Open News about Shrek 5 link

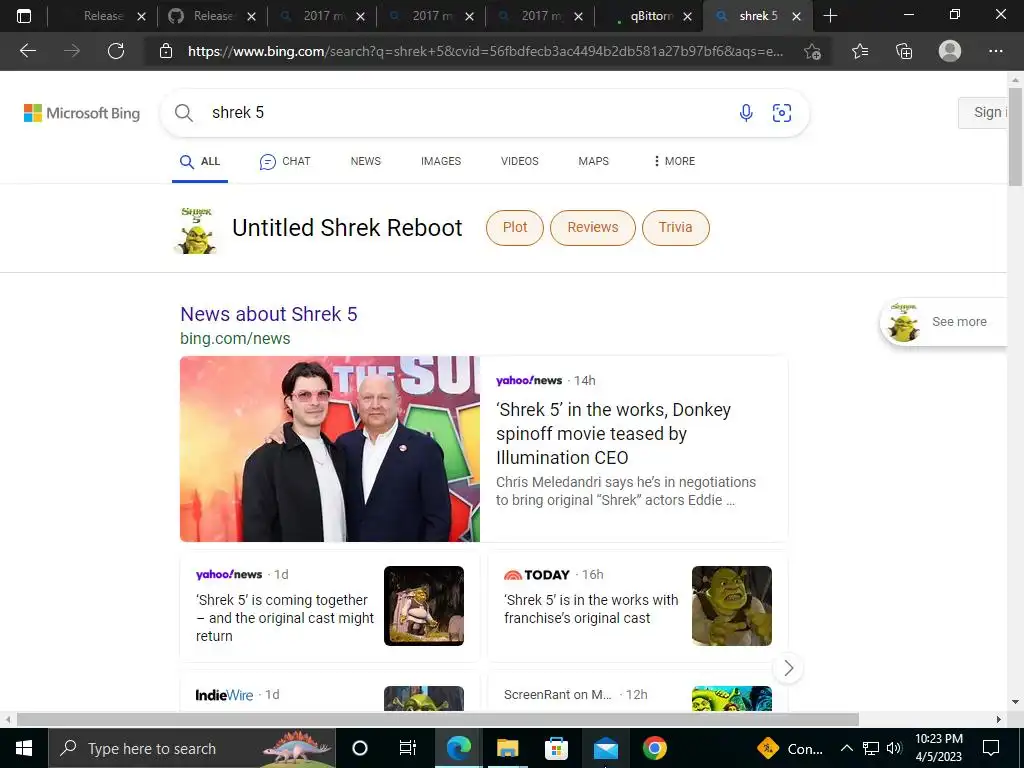(268, 314)
